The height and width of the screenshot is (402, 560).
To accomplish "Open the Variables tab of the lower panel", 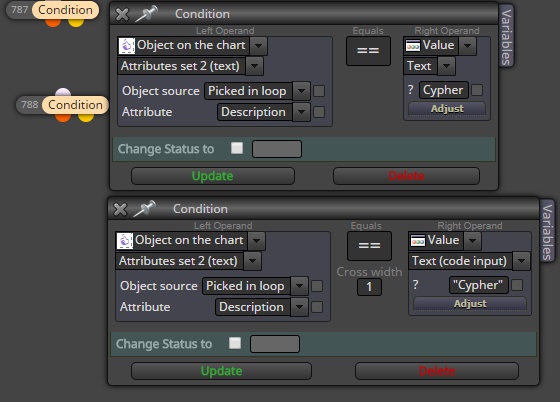I will click(x=547, y=231).
